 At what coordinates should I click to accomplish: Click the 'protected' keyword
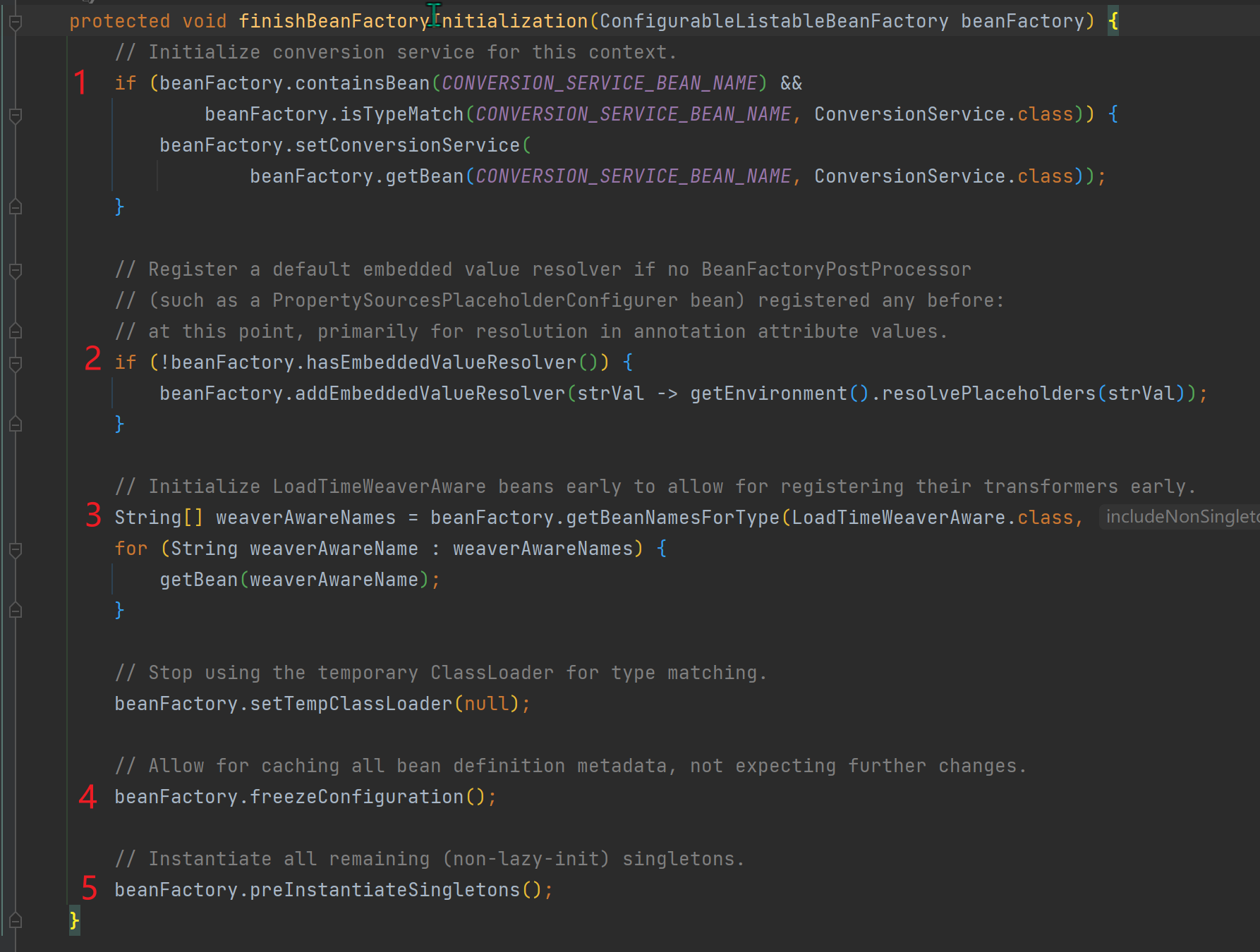click(x=119, y=21)
